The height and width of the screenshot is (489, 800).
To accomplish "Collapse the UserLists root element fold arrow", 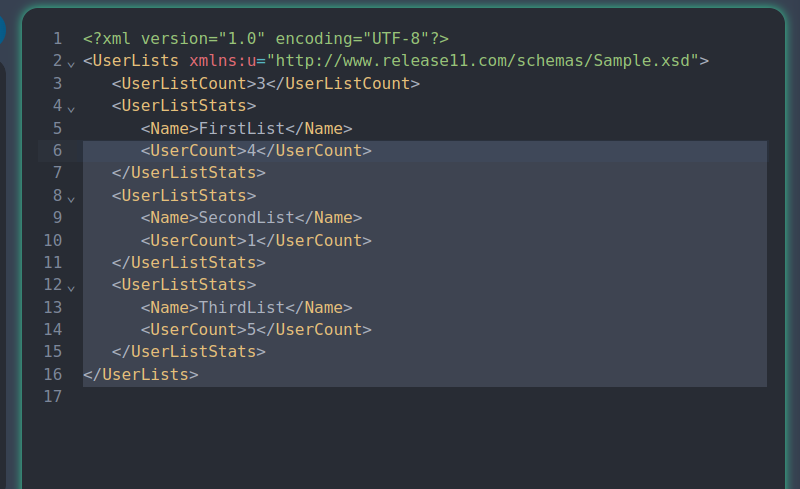I will click(71, 63).
